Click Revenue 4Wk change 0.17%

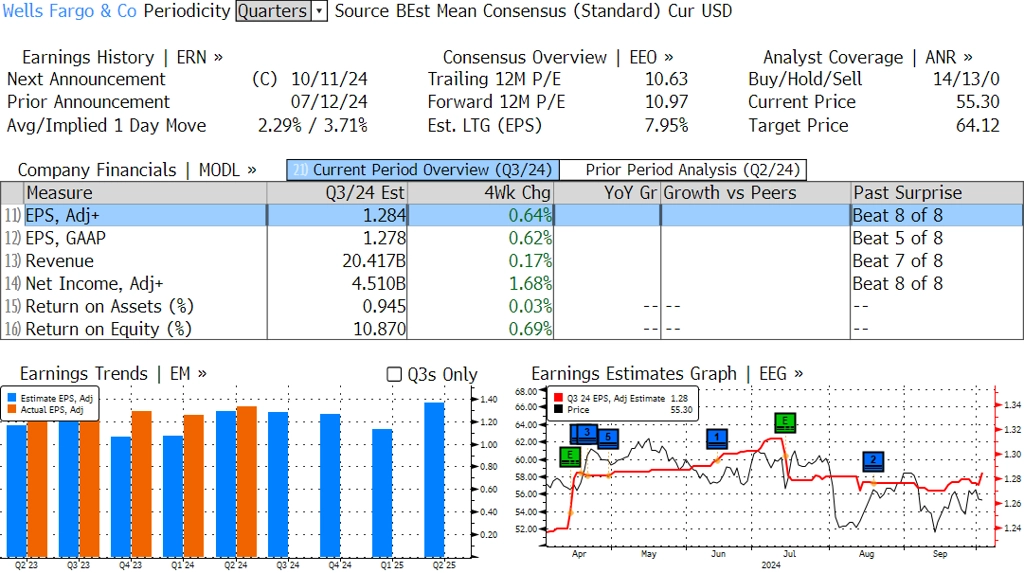coord(530,261)
